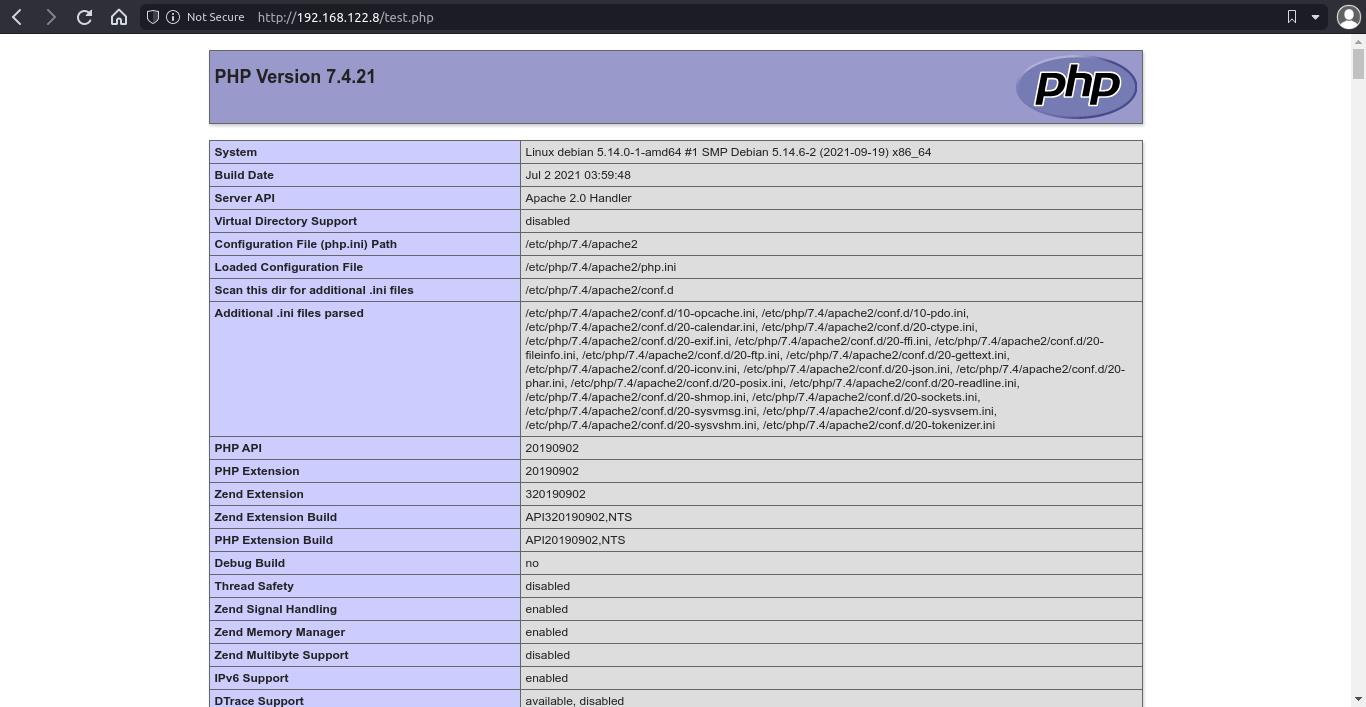Viewport: 1366px width, 707px height.
Task: Select the Debug Build label
Action: pos(250,563)
